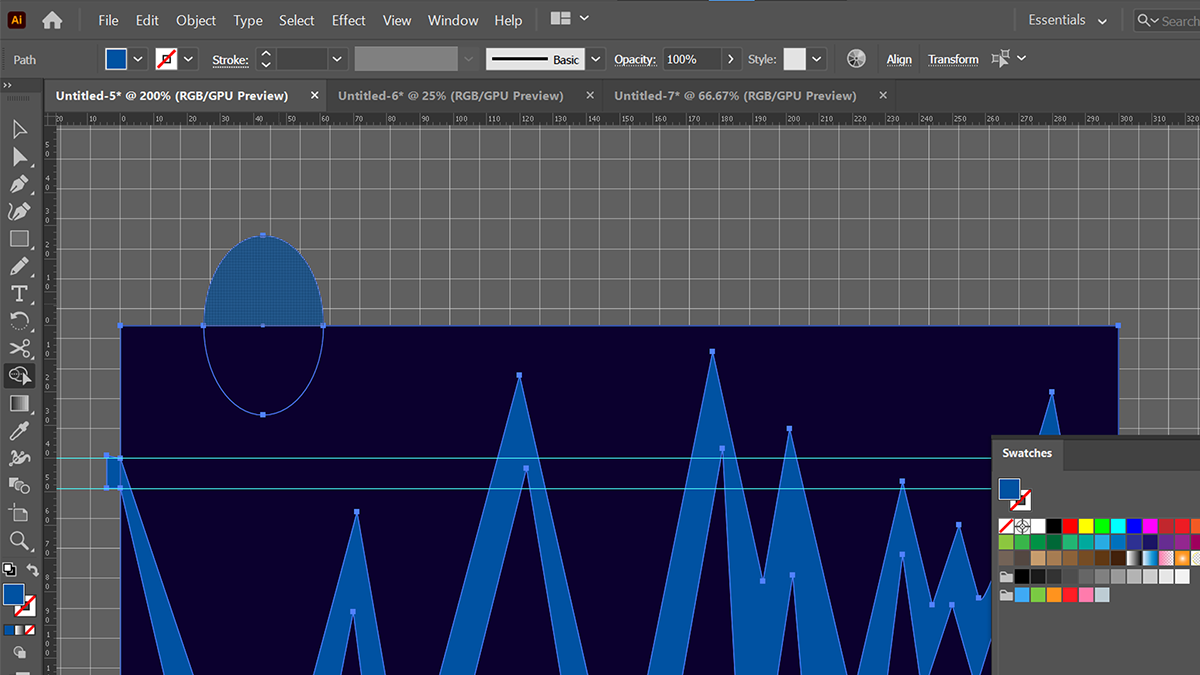Choose the Rectangle tool
This screenshot has width=1200, height=675.
[19, 239]
